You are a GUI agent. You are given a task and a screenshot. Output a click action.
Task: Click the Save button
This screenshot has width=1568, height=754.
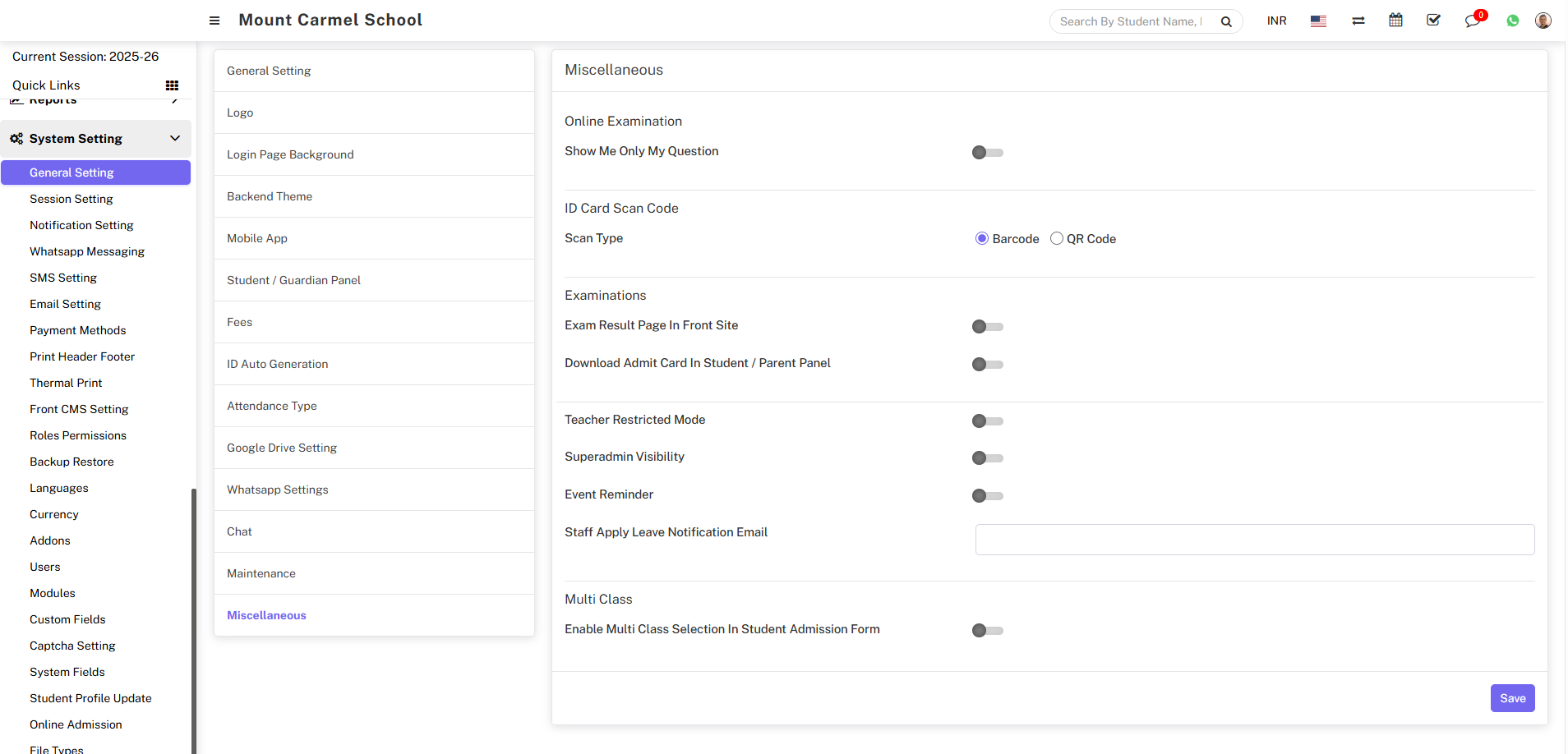(1511, 698)
